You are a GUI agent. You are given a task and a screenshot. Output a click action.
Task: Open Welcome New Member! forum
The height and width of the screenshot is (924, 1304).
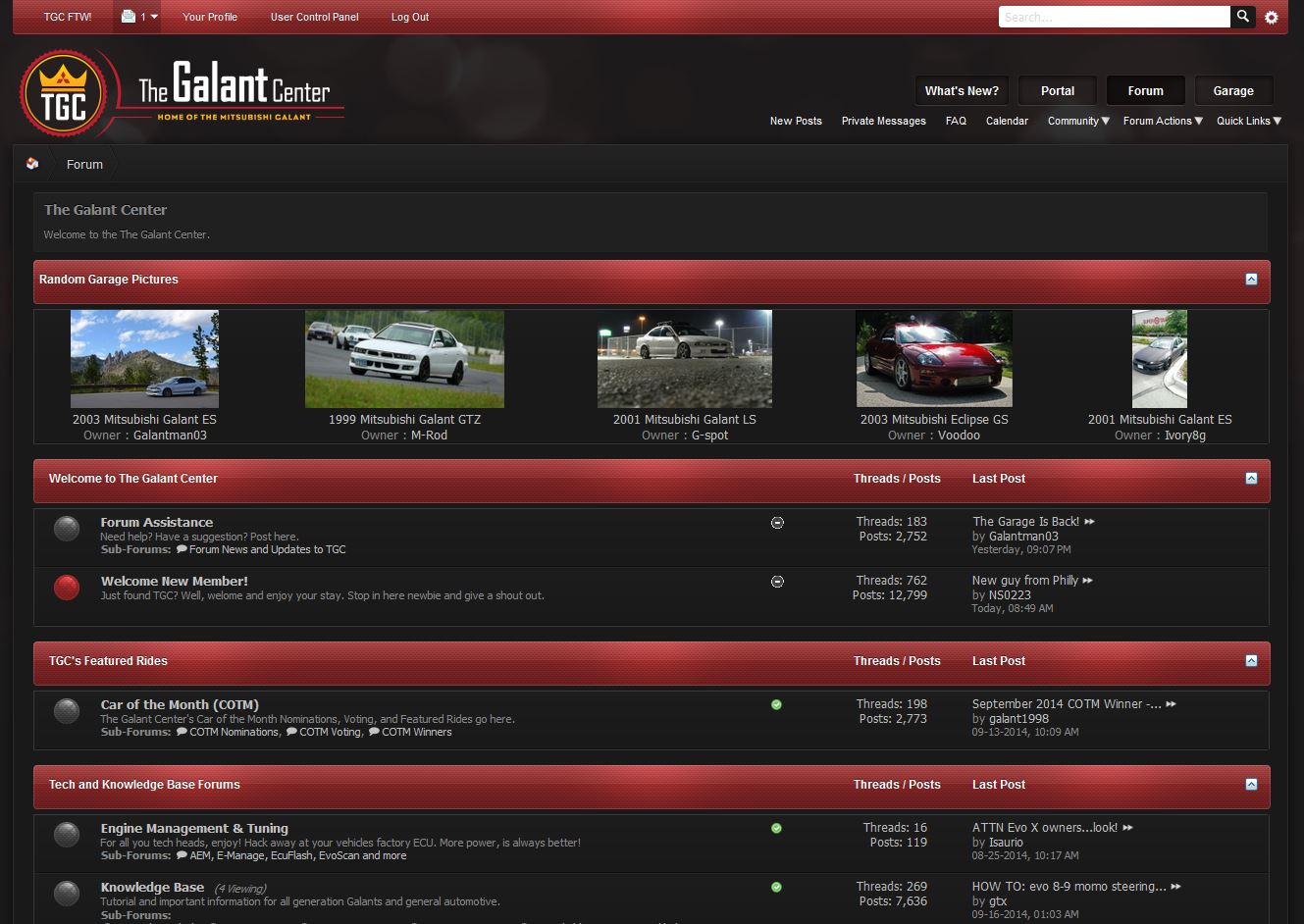click(x=175, y=581)
